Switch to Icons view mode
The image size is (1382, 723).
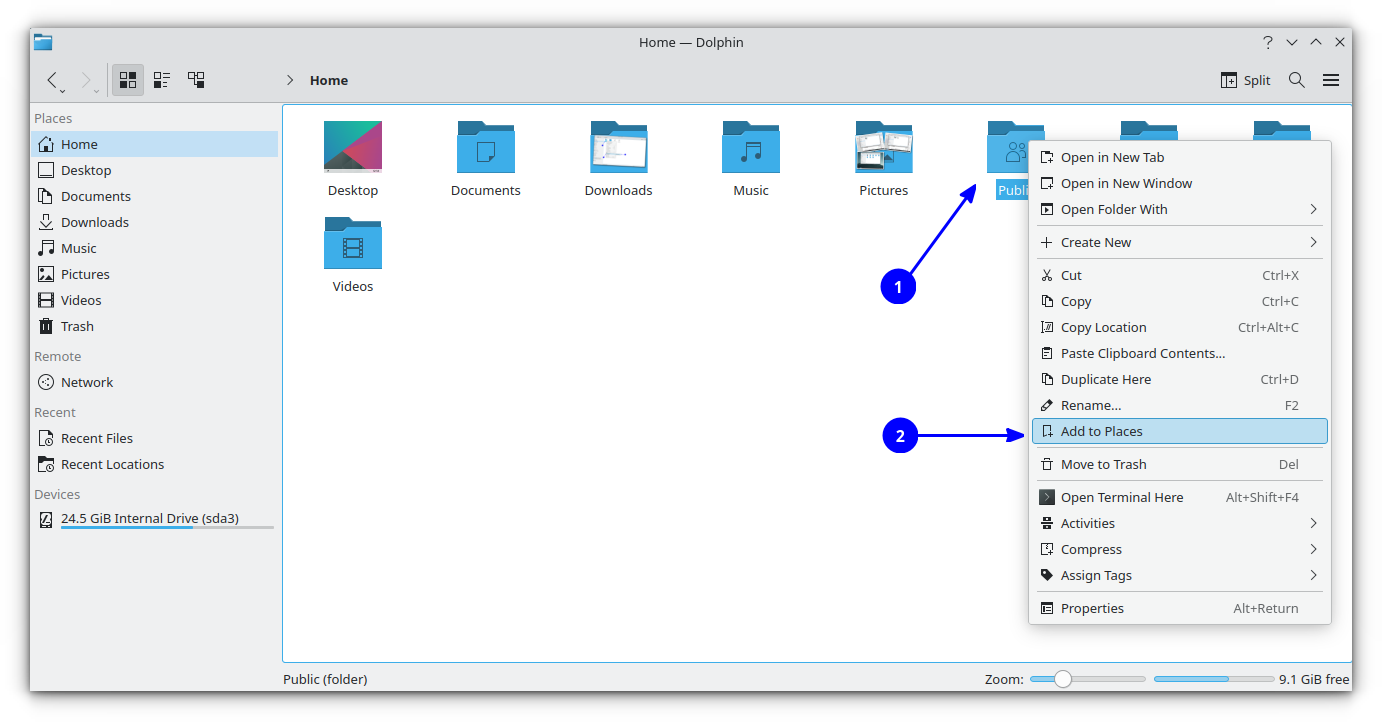click(x=127, y=80)
